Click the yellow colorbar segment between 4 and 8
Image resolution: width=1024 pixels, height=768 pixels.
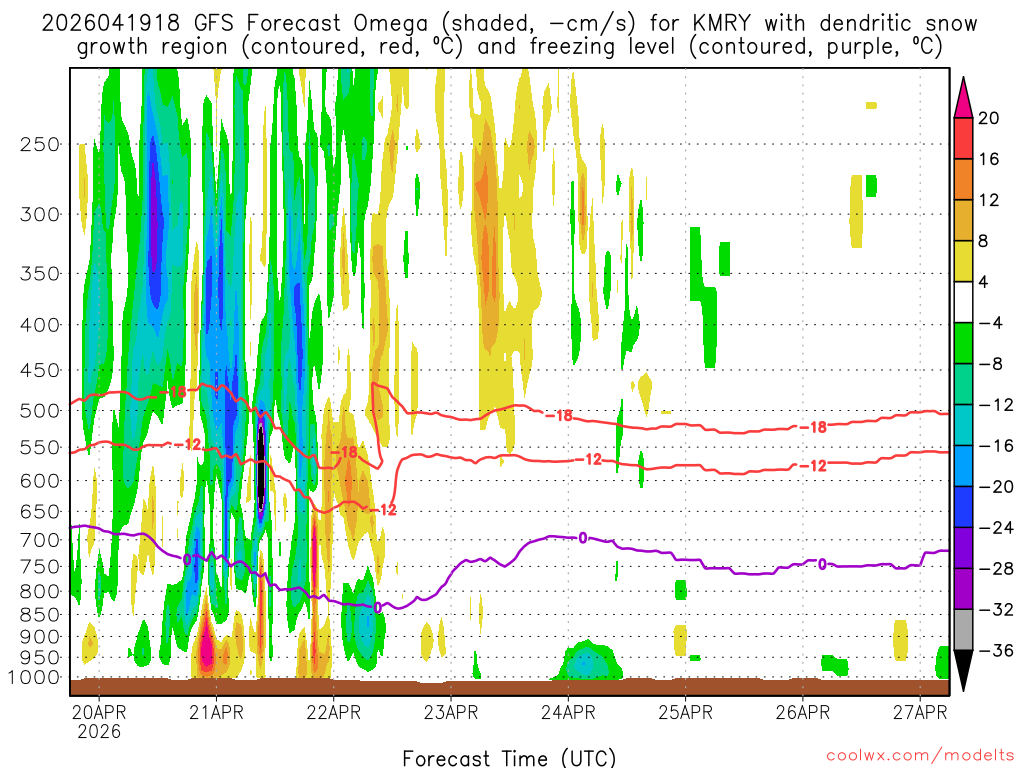[x=963, y=261]
